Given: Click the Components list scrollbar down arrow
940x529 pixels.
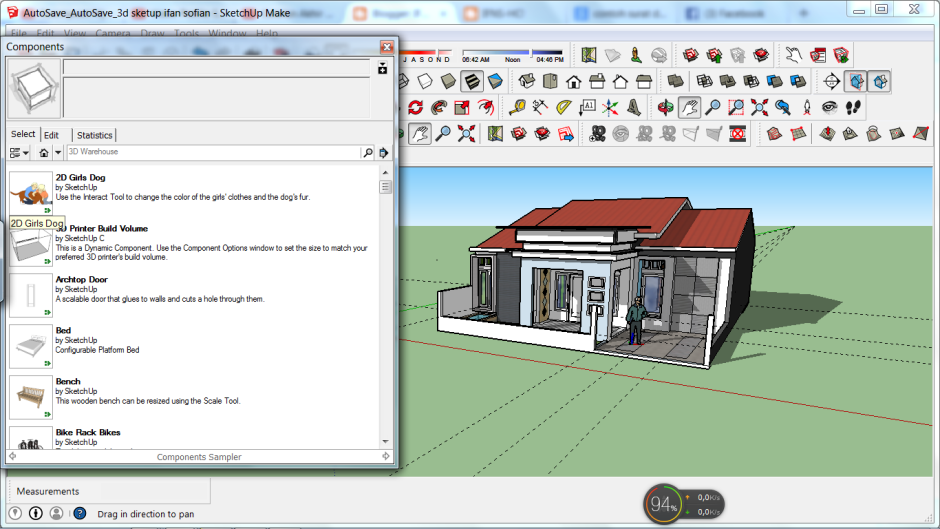Looking at the screenshot, I should [385, 441].
